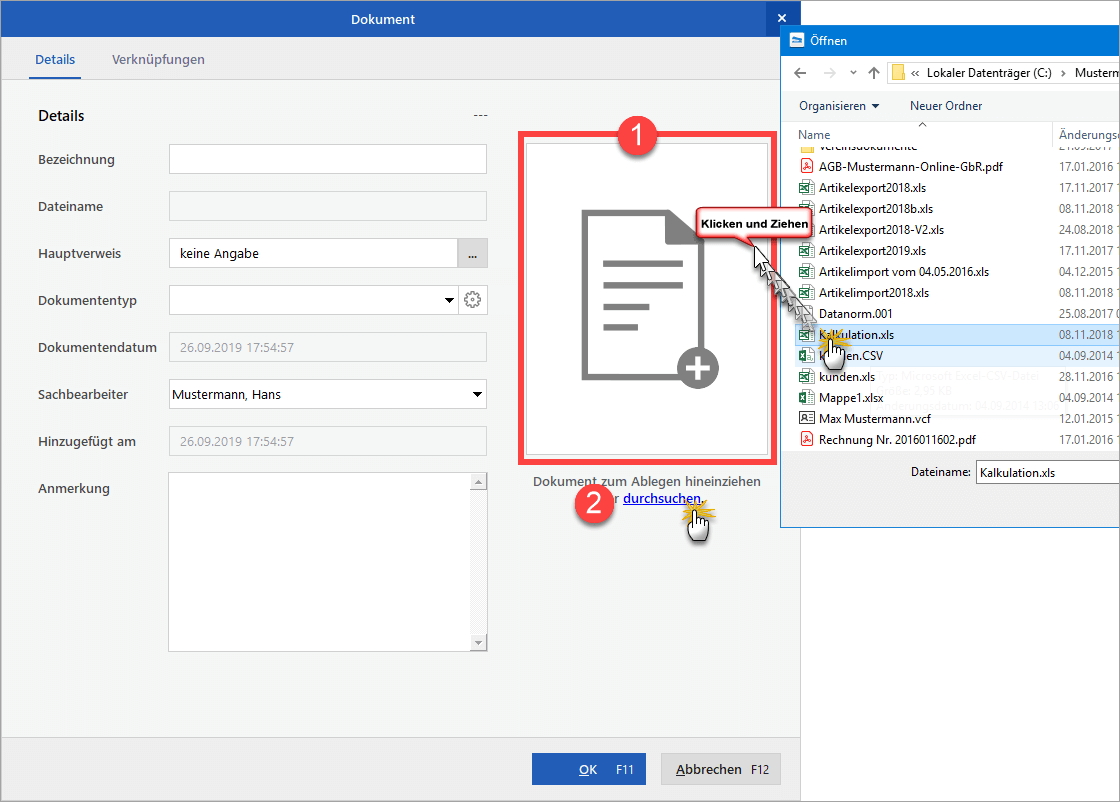Screen dimensions: 1120x802
Task: Click PDF icon of Rechnung Nr. 2016011602.pdf
Action: [806, 439]
